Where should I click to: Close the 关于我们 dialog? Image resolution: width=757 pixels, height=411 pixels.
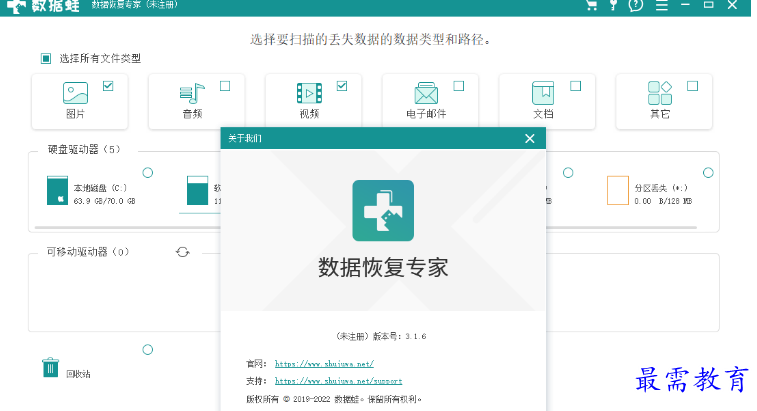[530, 139]
